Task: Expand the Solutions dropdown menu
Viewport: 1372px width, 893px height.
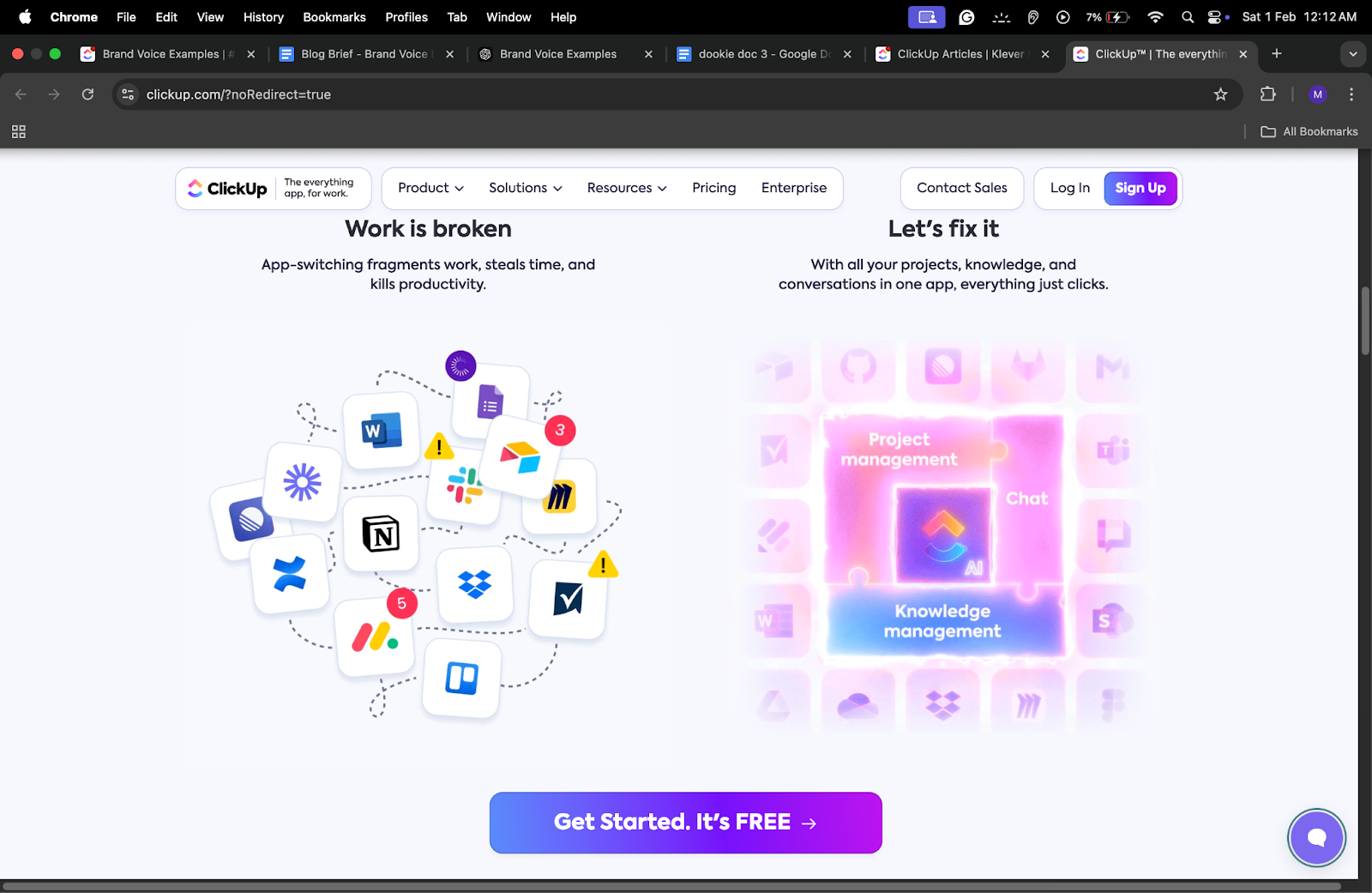Action: click(x=525, y=188)
